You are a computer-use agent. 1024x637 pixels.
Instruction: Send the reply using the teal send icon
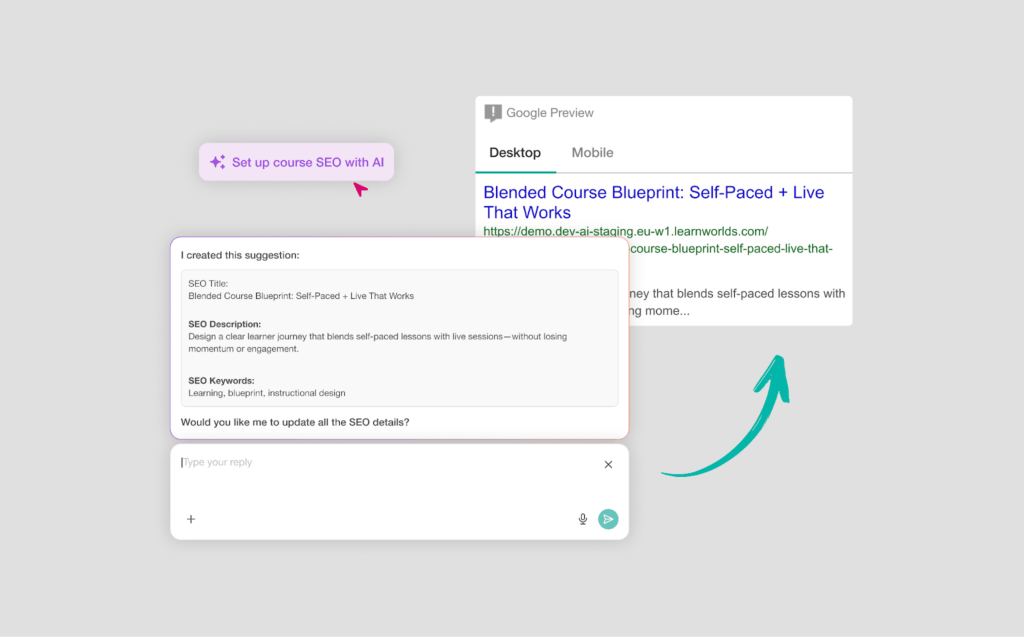(x=609, y=518)
